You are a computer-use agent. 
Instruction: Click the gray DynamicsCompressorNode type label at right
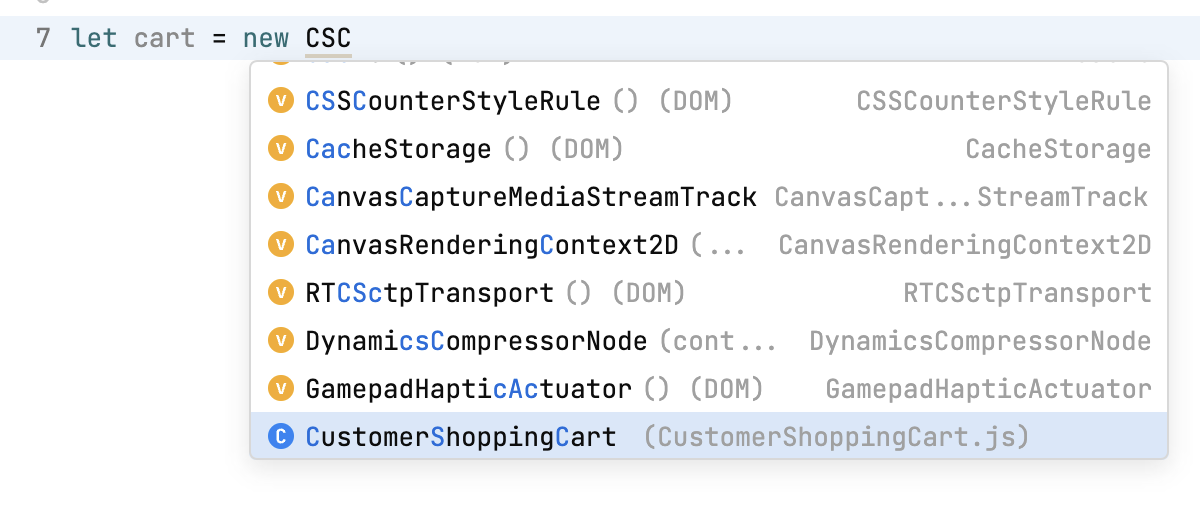tap(980, 341)
